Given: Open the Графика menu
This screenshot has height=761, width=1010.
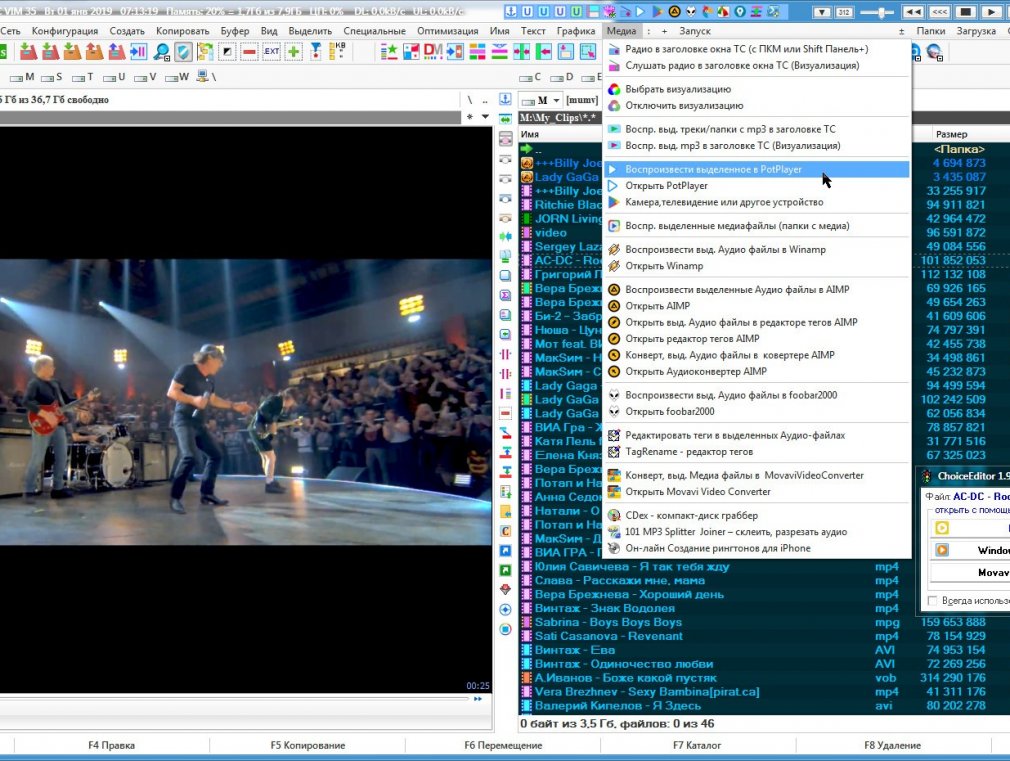Looking at the screenshot, I should (x=576, y=31).
